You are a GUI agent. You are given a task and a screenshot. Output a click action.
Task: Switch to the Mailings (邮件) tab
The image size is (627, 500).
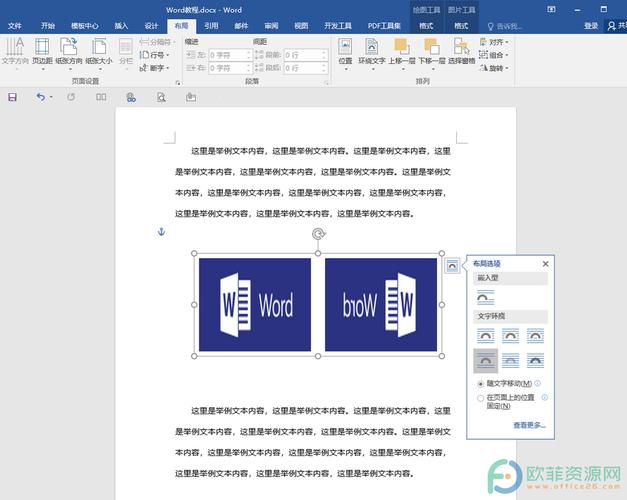(241, 26)
